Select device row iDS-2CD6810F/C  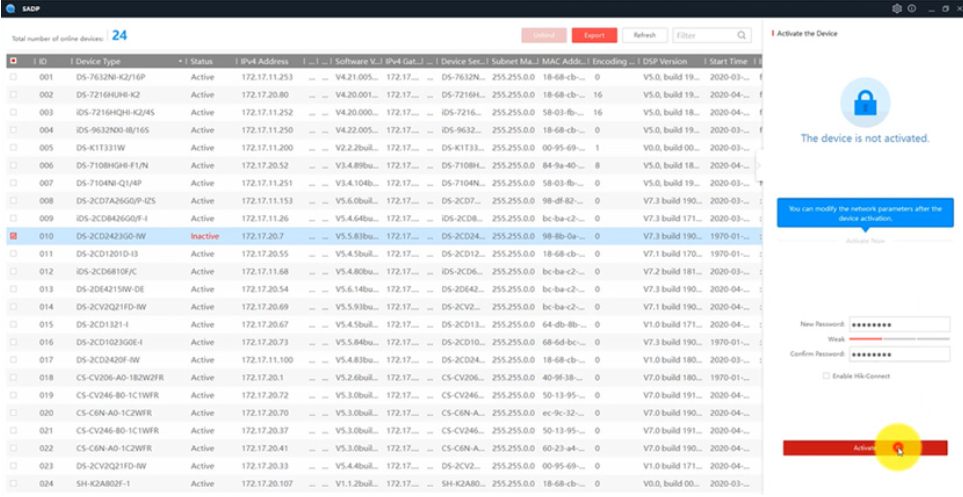point(384,272)
